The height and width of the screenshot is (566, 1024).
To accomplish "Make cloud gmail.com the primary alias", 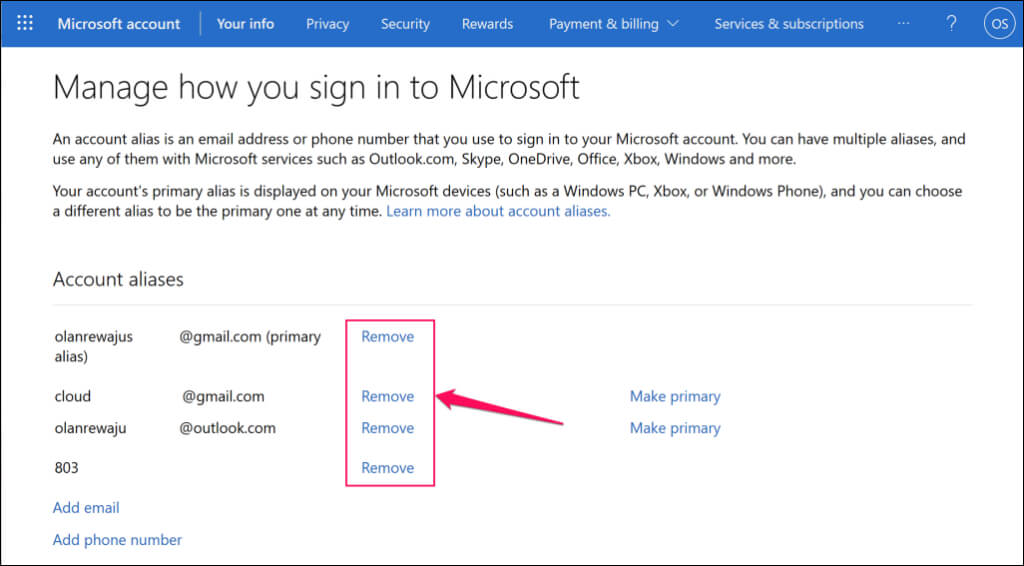I will pyautogui.click(x=675, y=396).
